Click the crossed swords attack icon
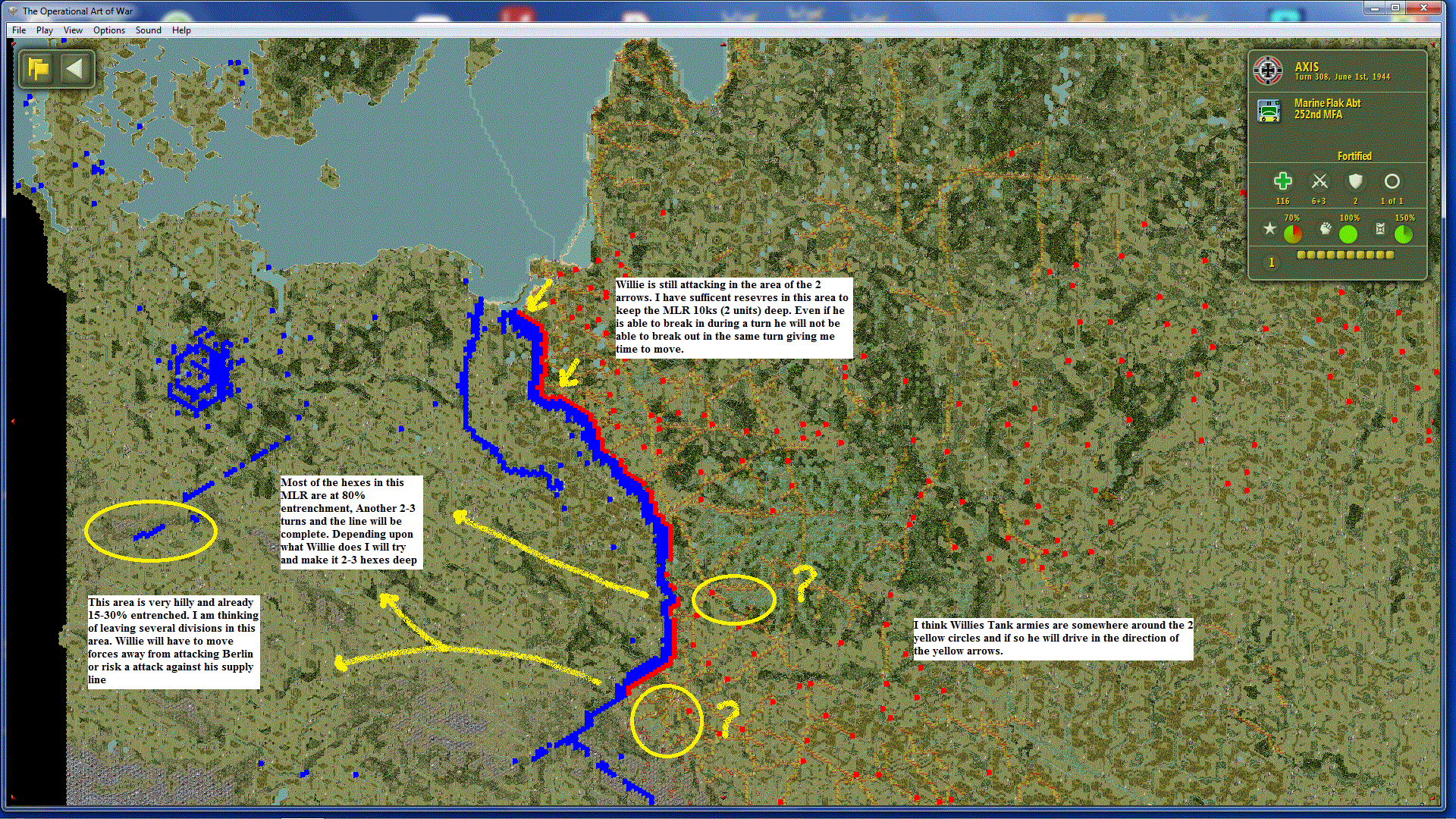1456x819 pixels. point(1319,181)
